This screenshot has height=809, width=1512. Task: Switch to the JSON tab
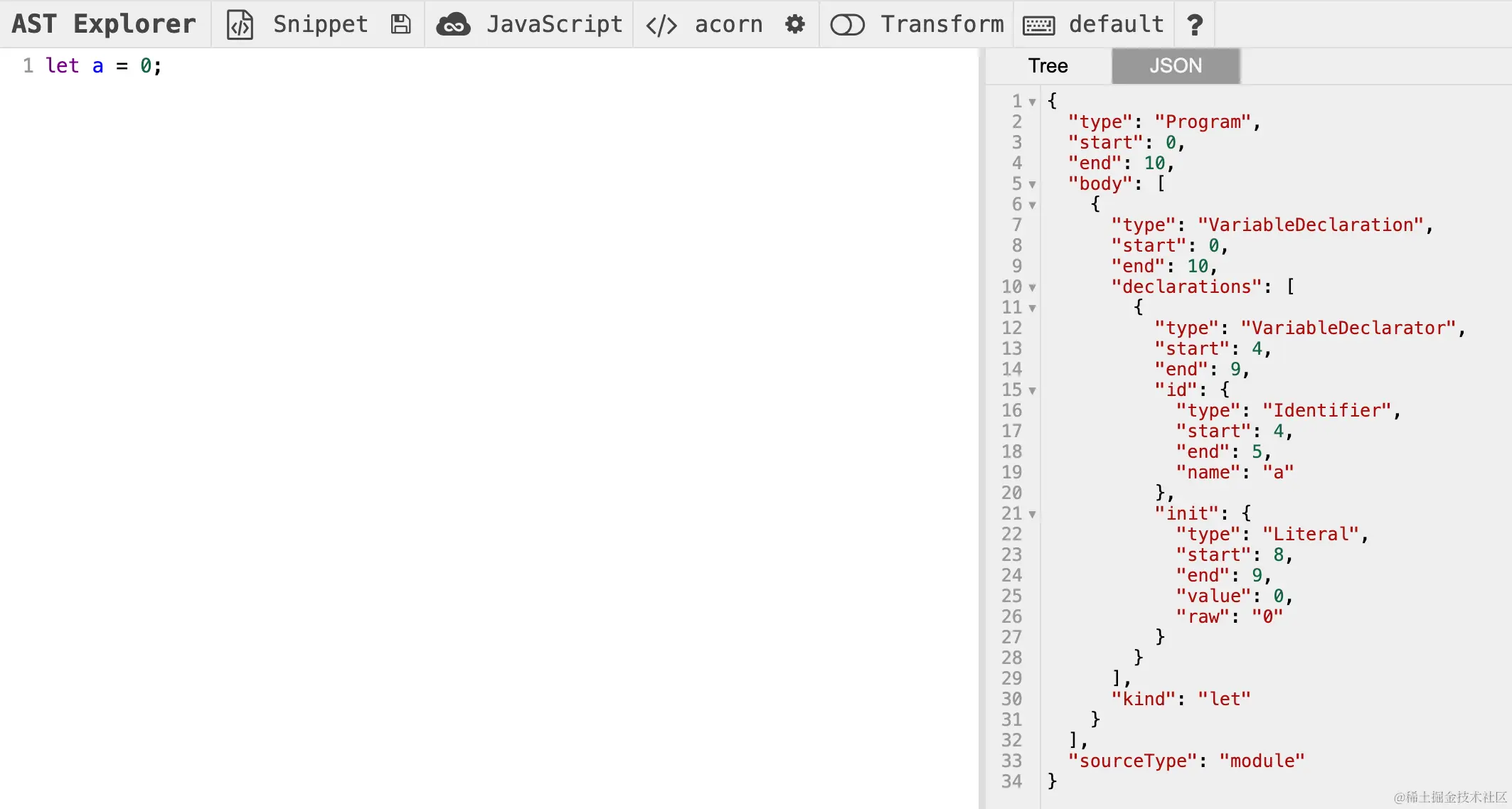(1175, 66)
